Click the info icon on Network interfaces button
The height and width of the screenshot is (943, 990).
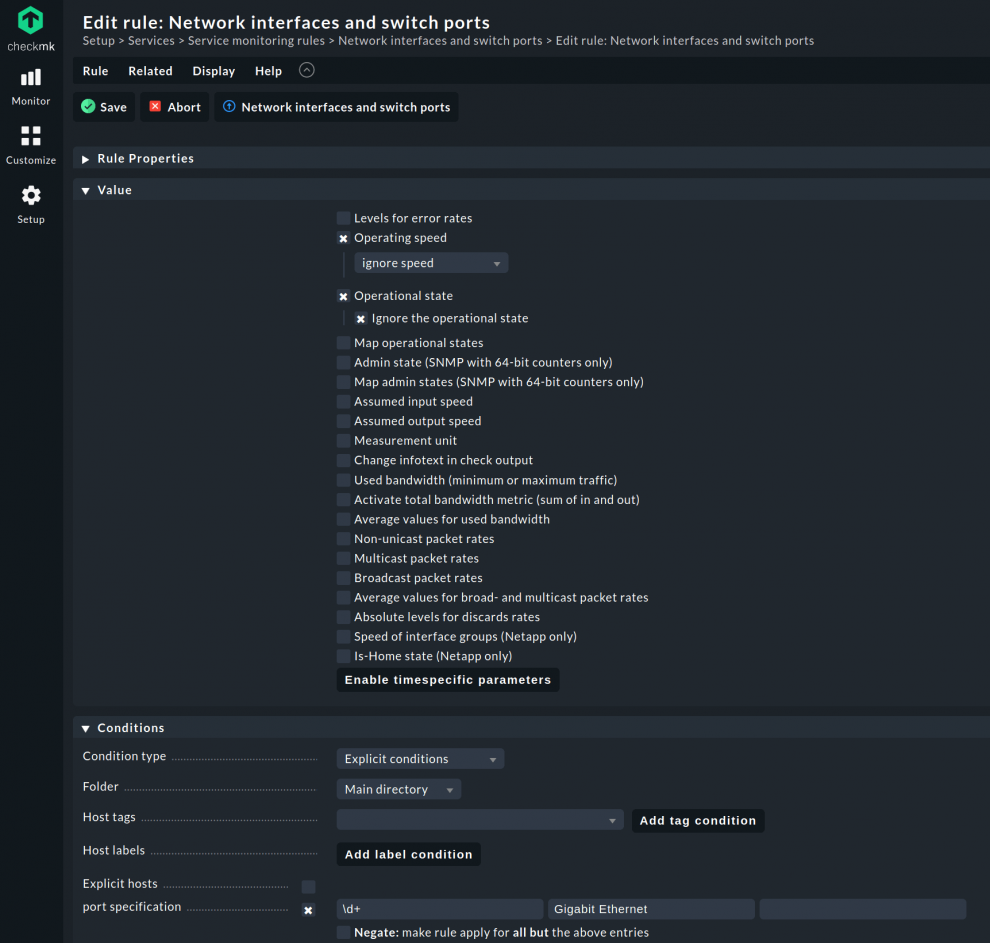pos(231,107)
